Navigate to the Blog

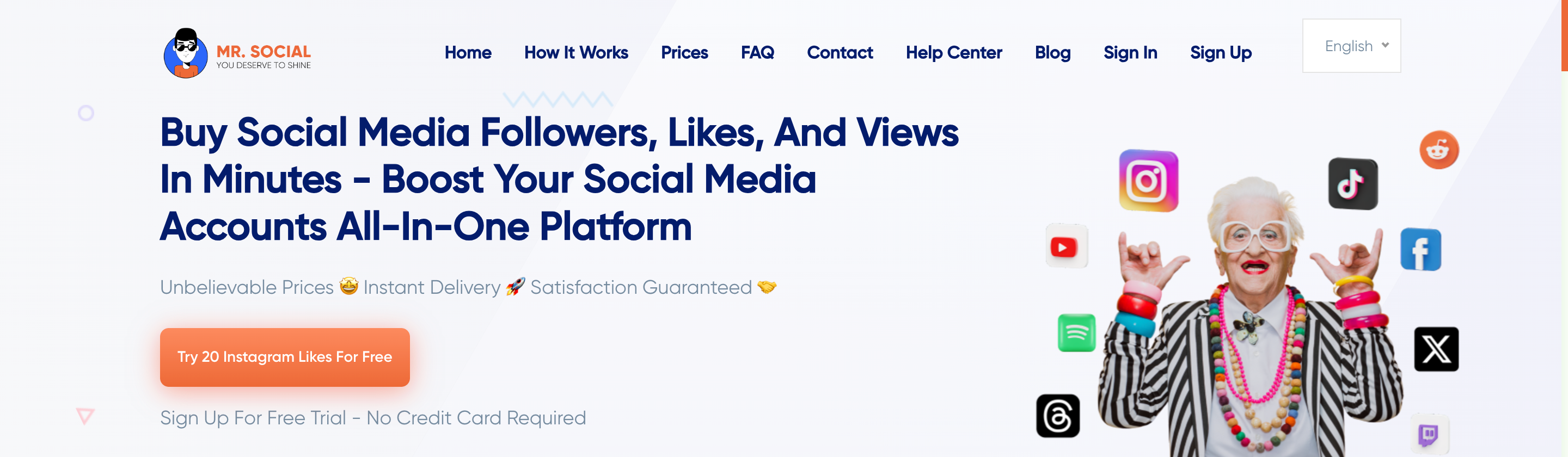point(1053,53)
